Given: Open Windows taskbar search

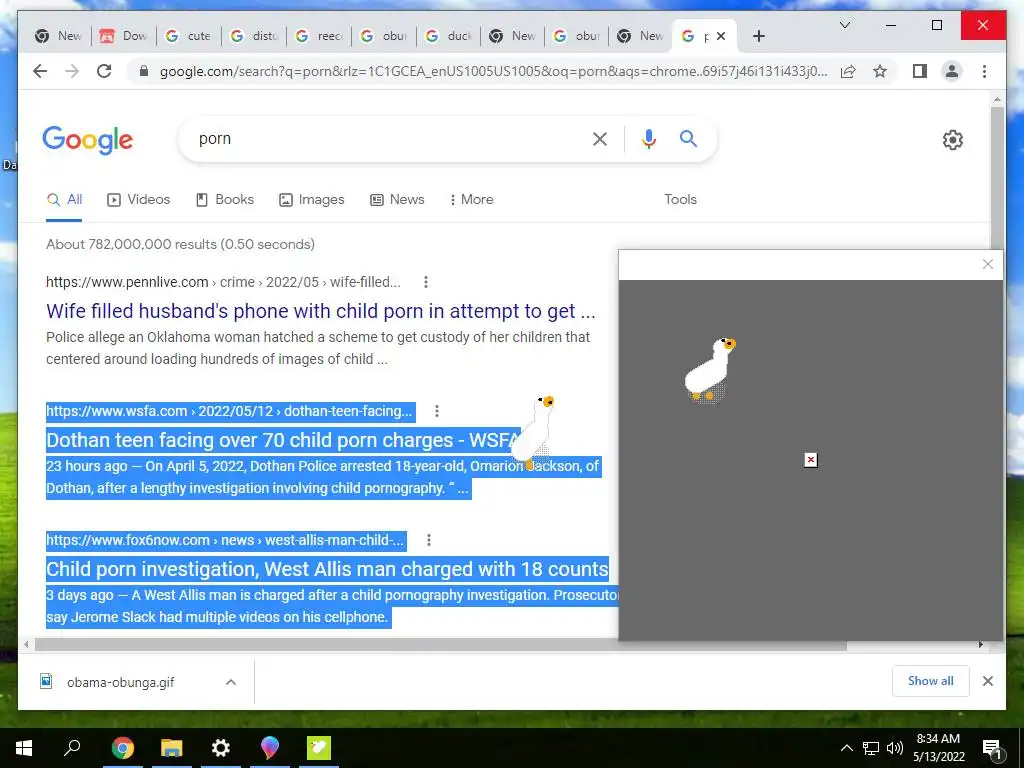Looking at the screenshot, I should [x=72, y=748].
